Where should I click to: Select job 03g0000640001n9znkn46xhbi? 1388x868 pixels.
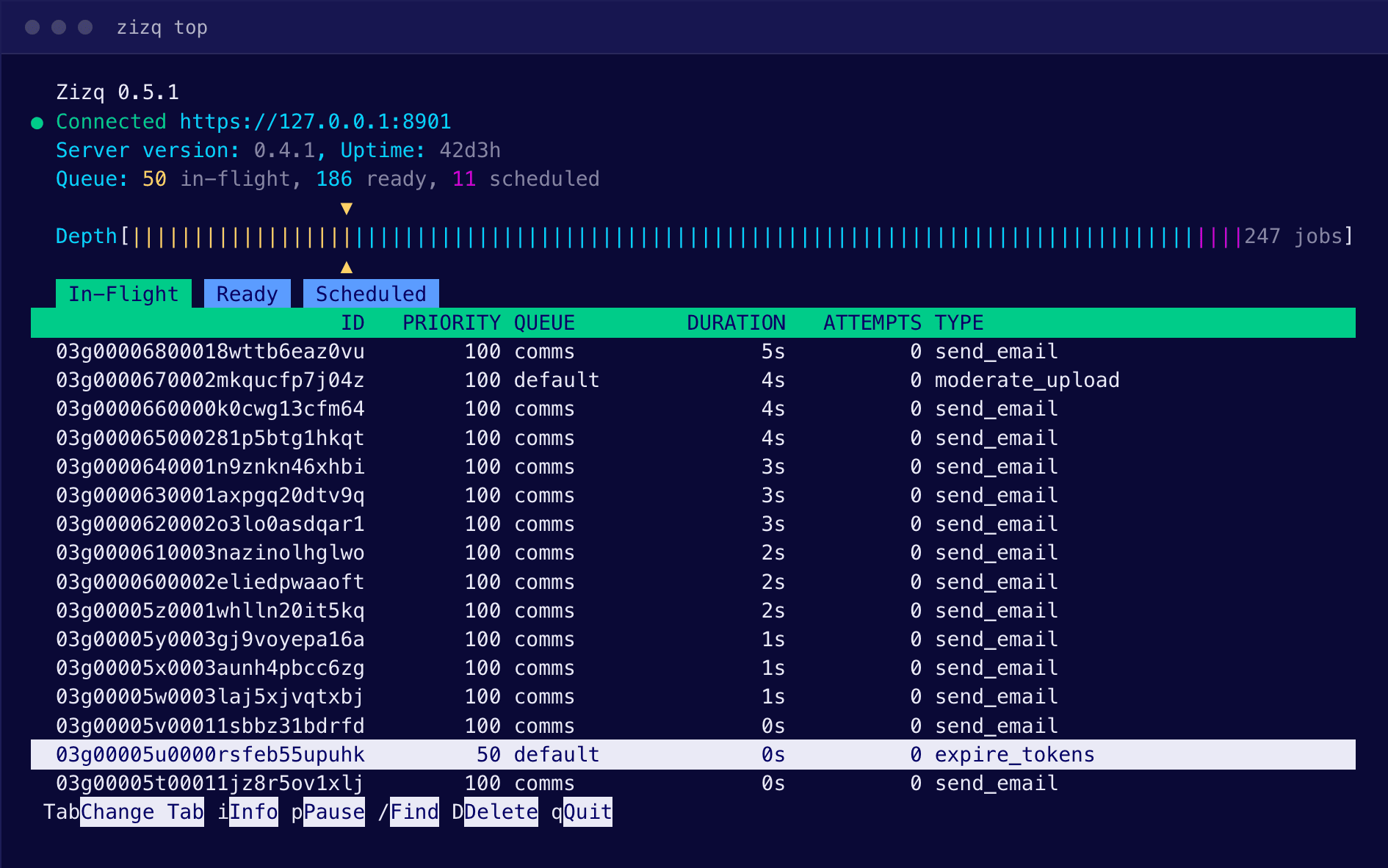coord(693,467)
